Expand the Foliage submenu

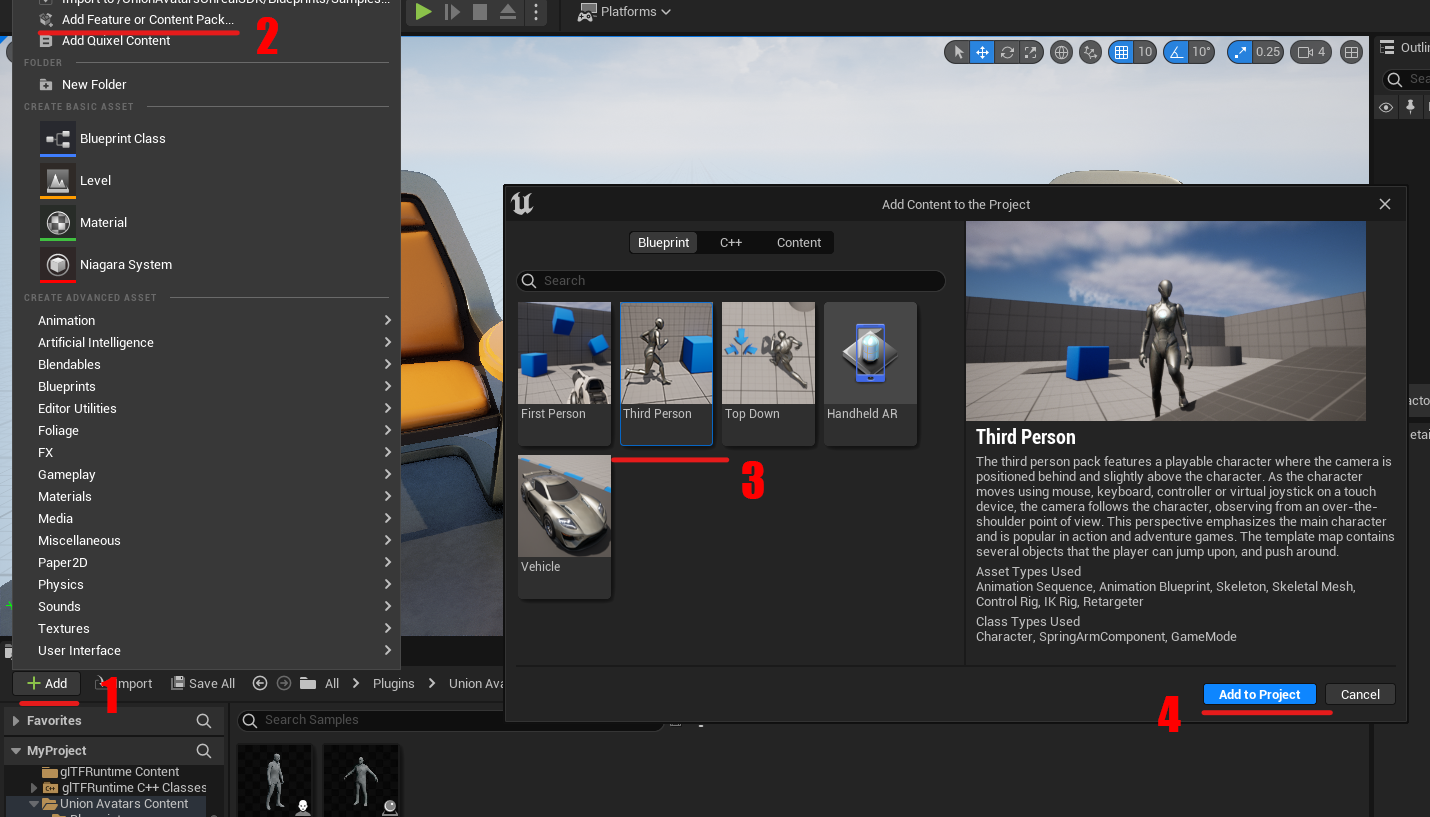click(206, 431)
